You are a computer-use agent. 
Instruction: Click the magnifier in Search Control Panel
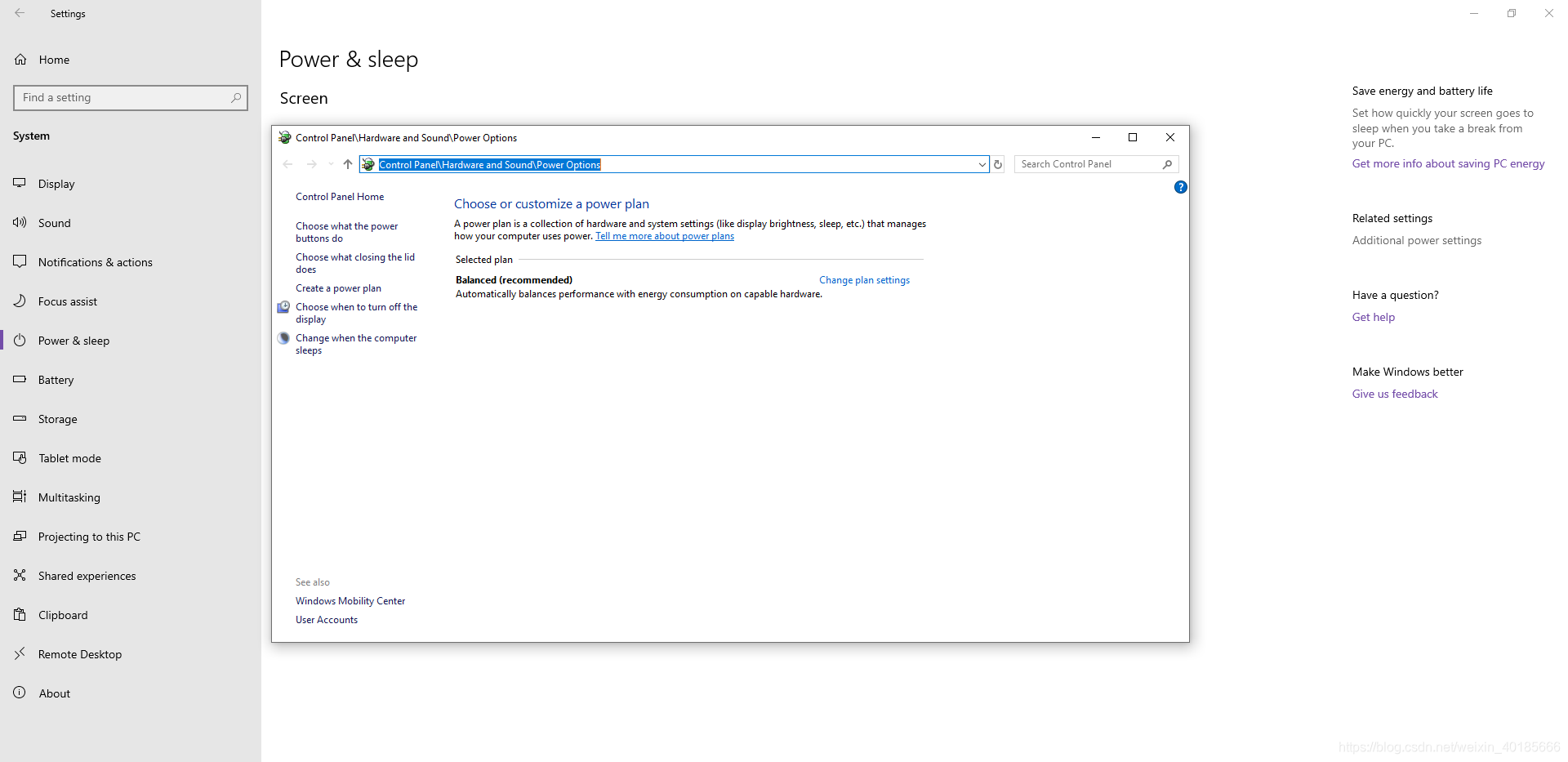click(x=1168, y=164)
